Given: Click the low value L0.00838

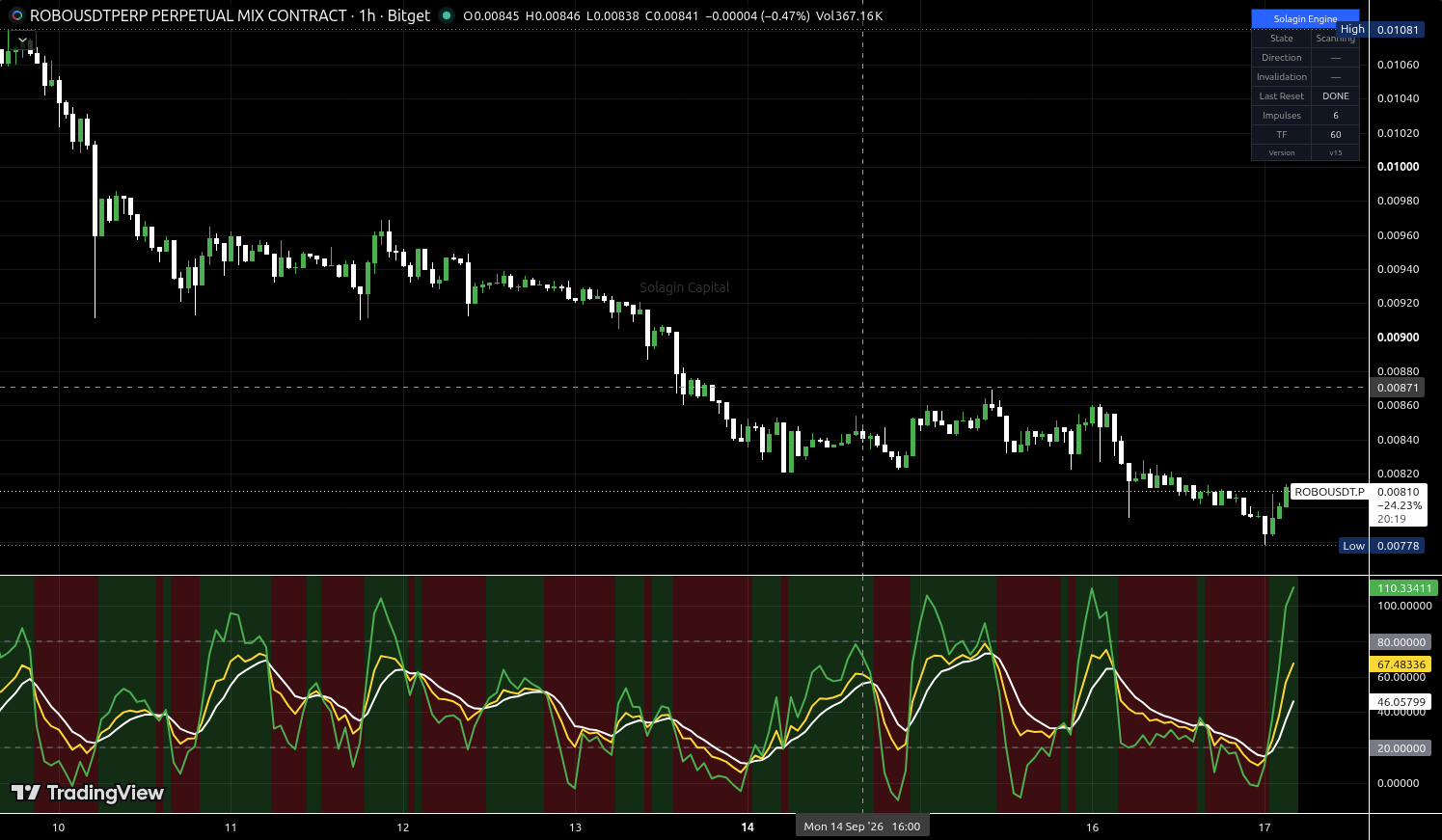Looking at the screenshot, I should (613, 15).
